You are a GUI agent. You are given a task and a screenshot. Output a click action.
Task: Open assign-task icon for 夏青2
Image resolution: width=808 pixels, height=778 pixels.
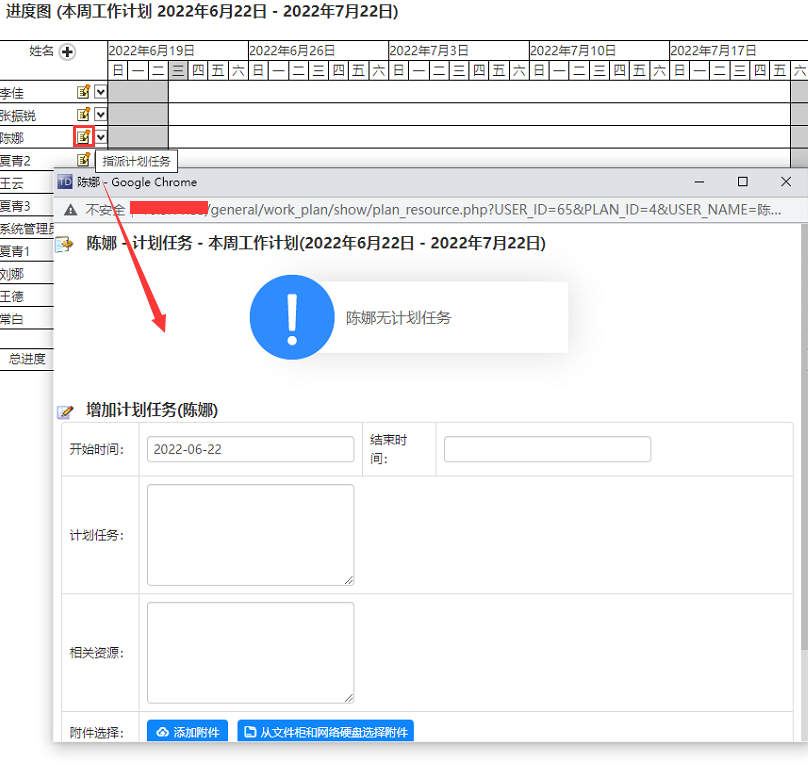click(x=84, y=160)
